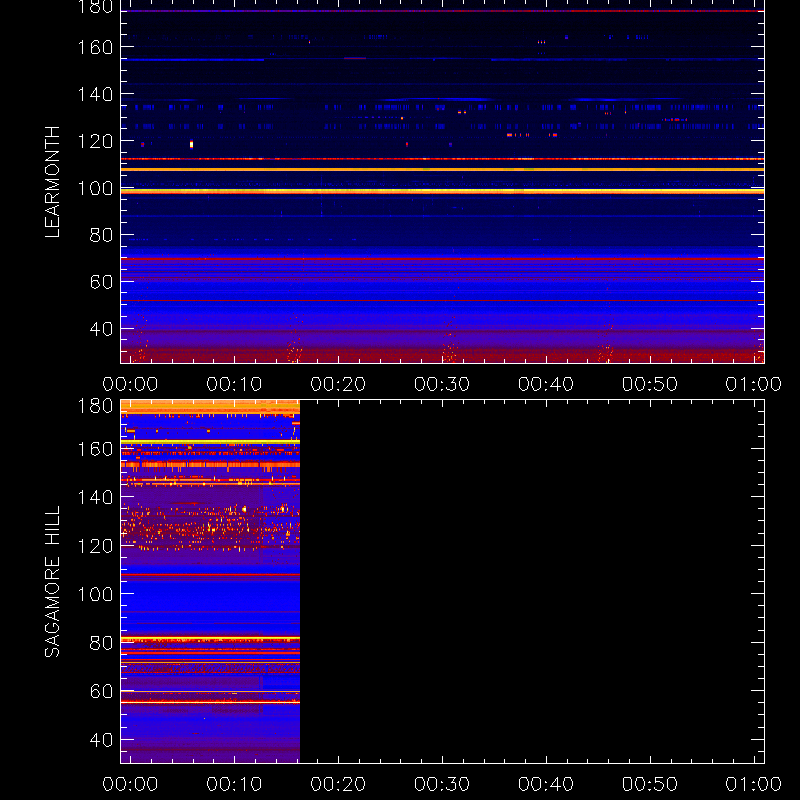800x800 pixels.
Task: Select the 140 tick label on Learmonth axis
Action: (x=95, y=94)
